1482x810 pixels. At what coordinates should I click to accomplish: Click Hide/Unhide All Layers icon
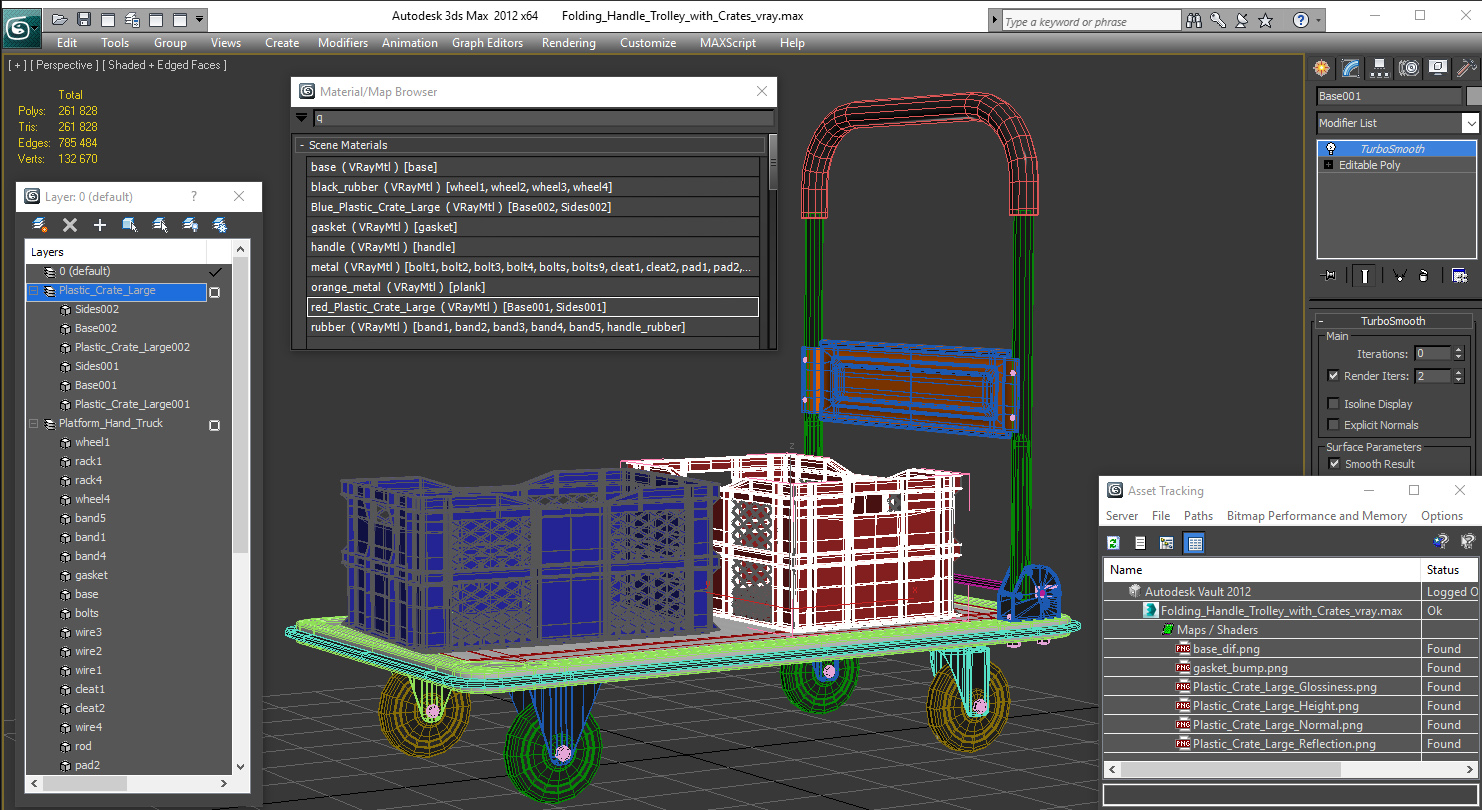[190, 225]
